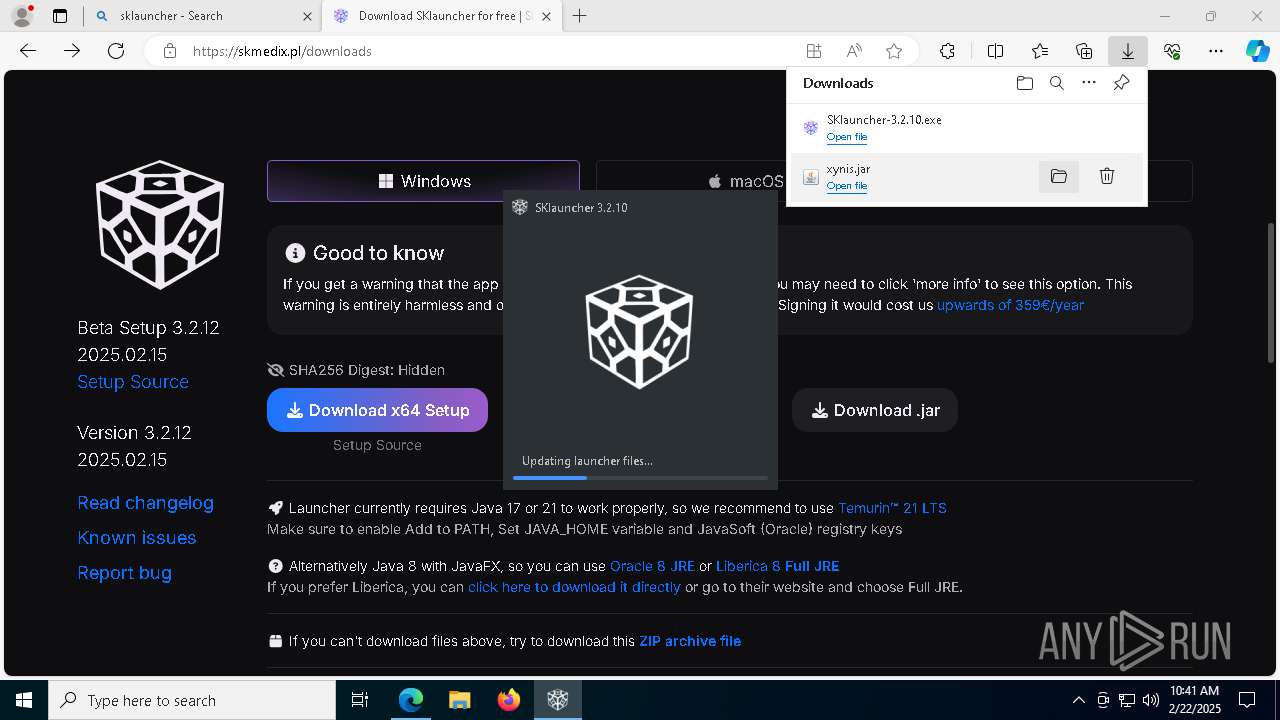Screen dimensions: 1280x720
Task: Open file for xynis.jar
Action: point(847,186)
